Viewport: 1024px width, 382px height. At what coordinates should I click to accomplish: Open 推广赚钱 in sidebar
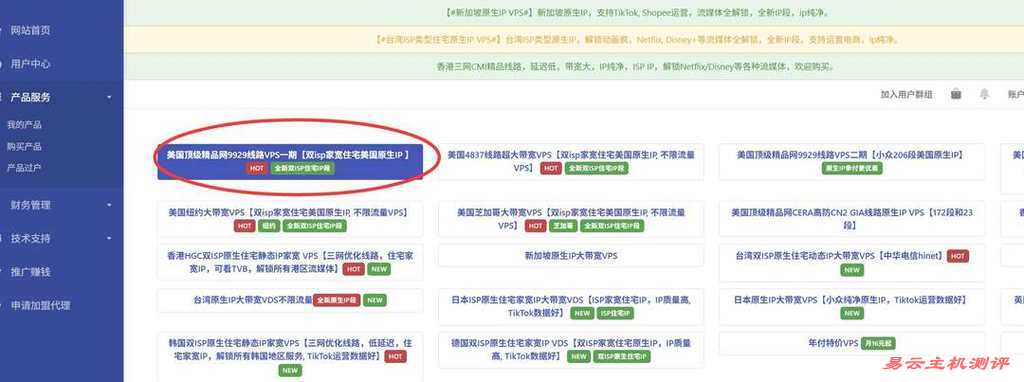click(x=30, y=272)
